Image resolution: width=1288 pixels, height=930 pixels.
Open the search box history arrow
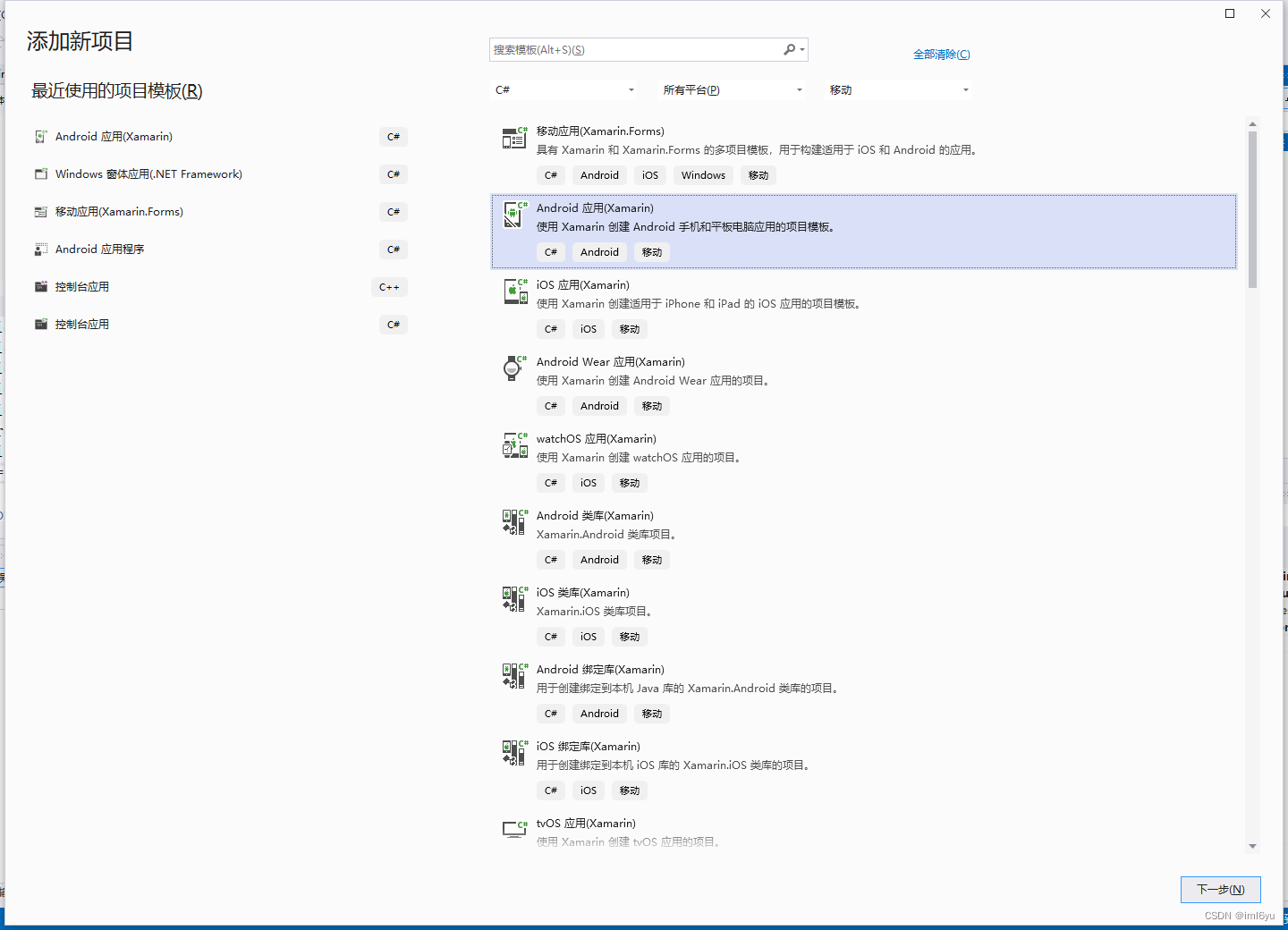tap(802, 50)
